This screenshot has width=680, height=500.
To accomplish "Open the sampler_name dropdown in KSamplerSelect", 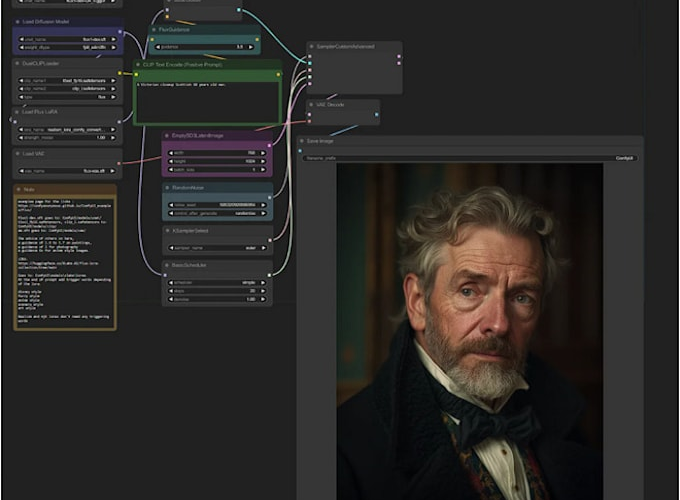I will pos(217,247).
